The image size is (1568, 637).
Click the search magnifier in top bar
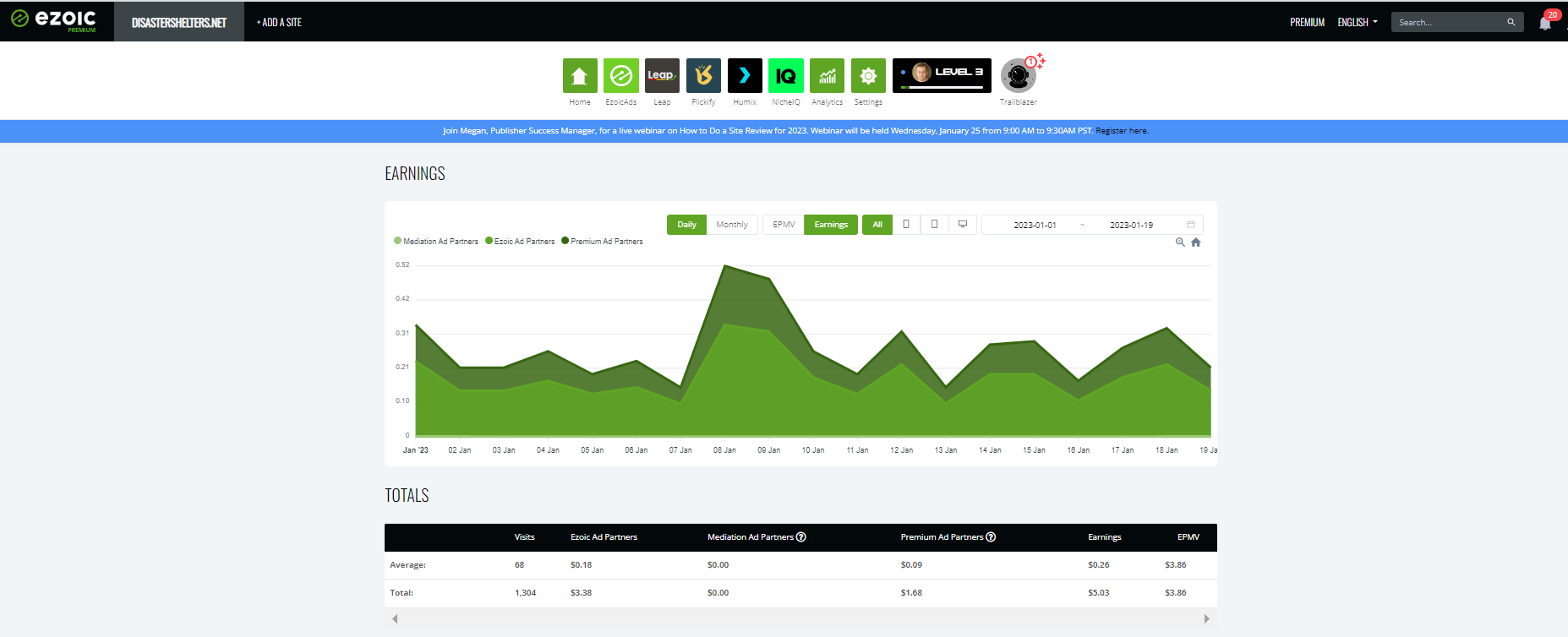point(1511,22)
